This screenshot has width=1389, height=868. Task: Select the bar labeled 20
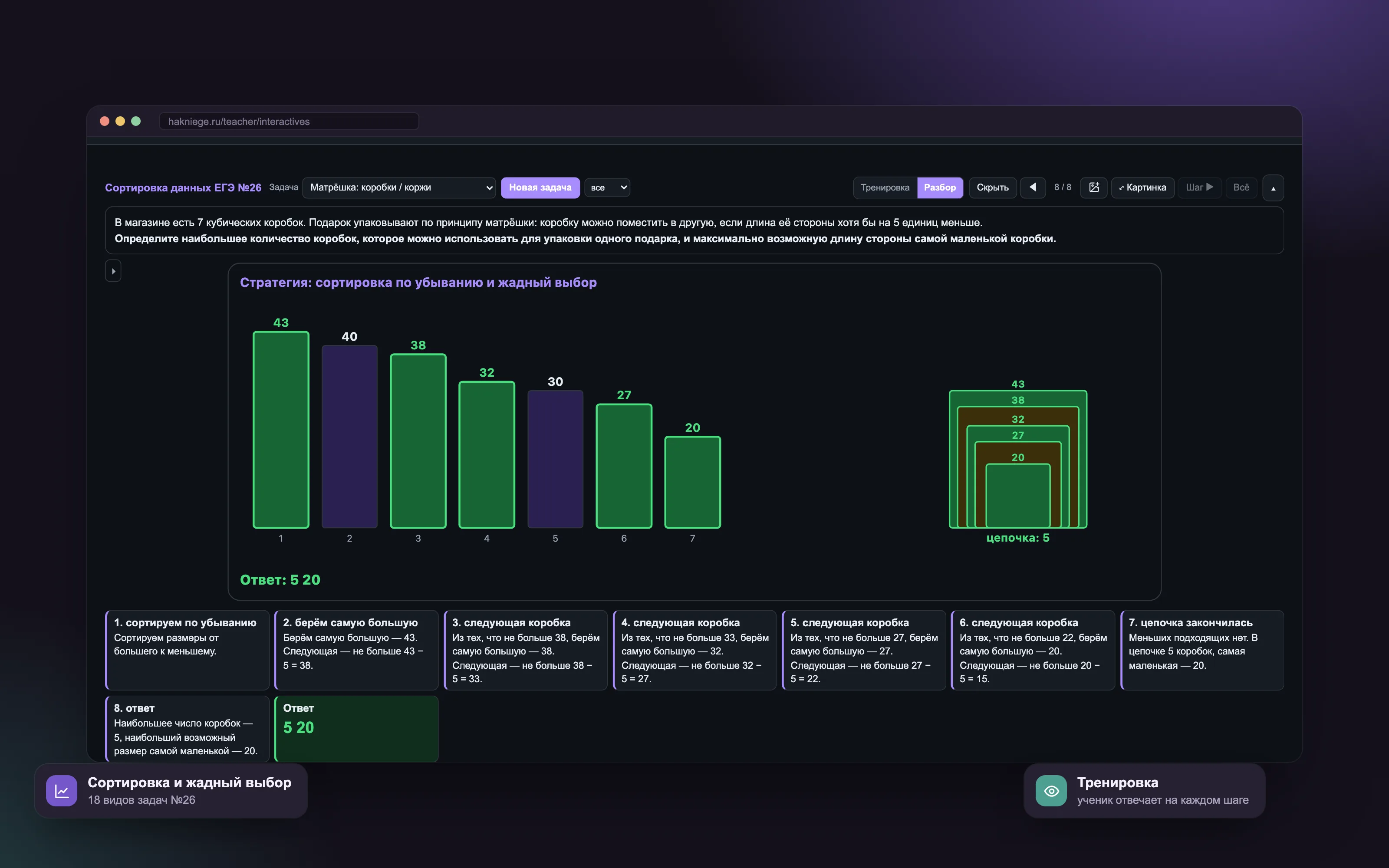[x=692, y=482]
